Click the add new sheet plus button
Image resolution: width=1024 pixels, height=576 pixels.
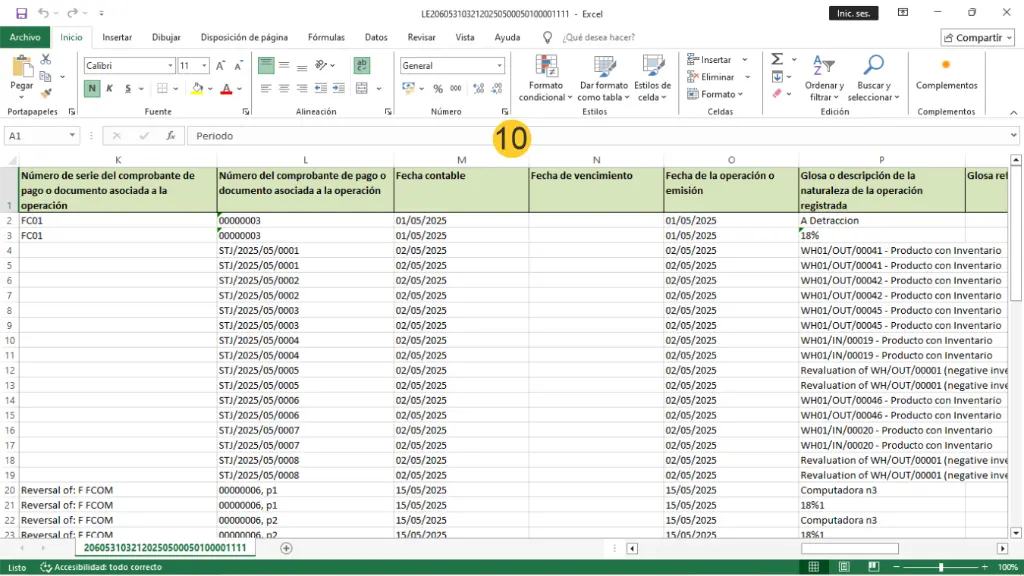coord(286,548)
